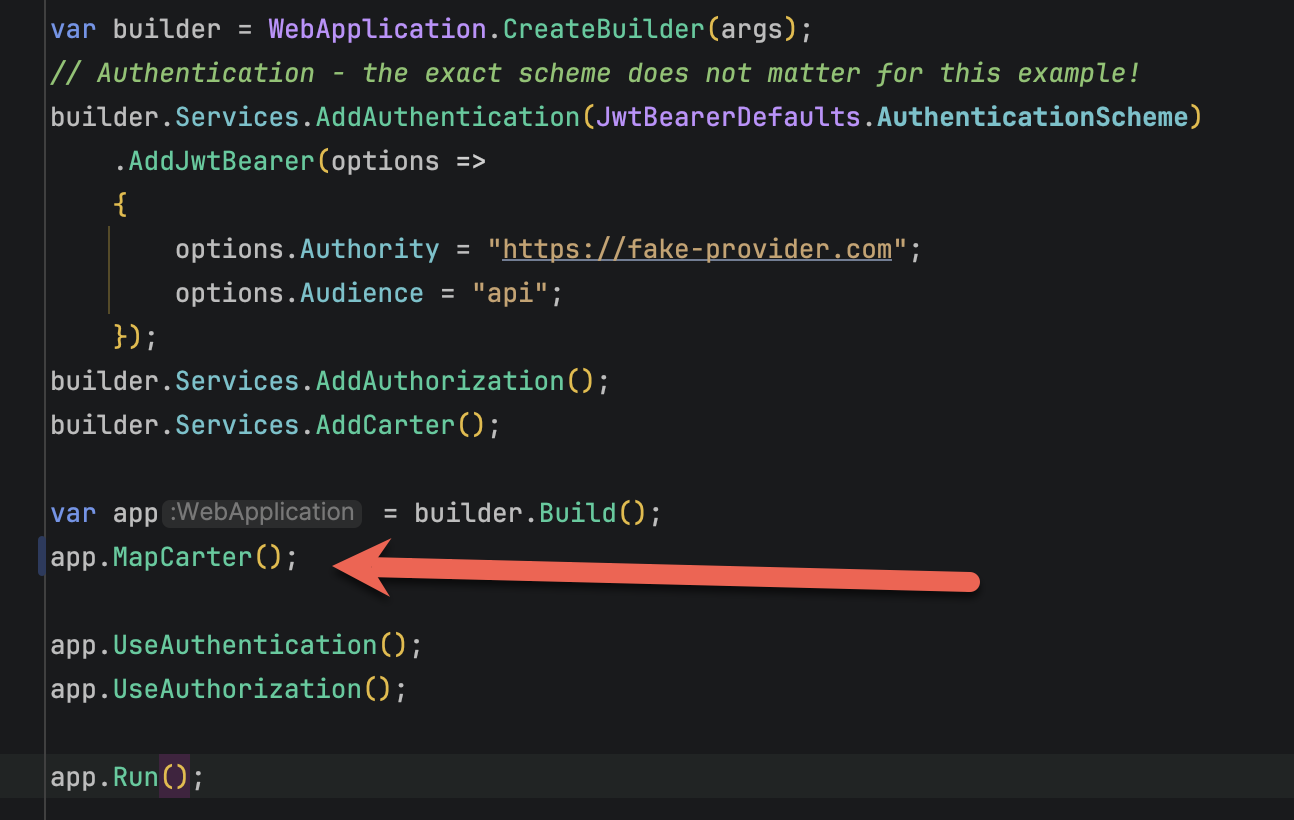Open the fake-provider.com URL link

696,249
